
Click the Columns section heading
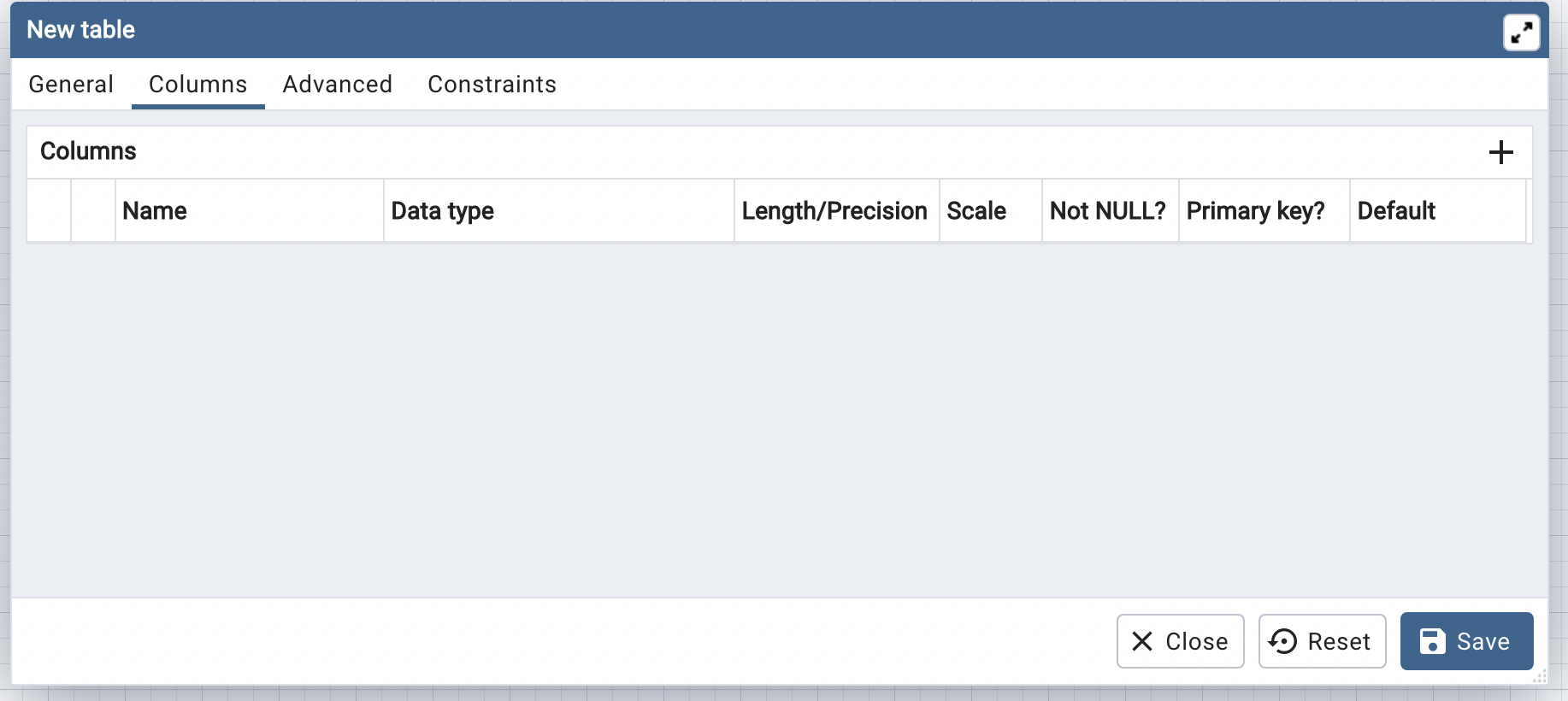[89, 151]
